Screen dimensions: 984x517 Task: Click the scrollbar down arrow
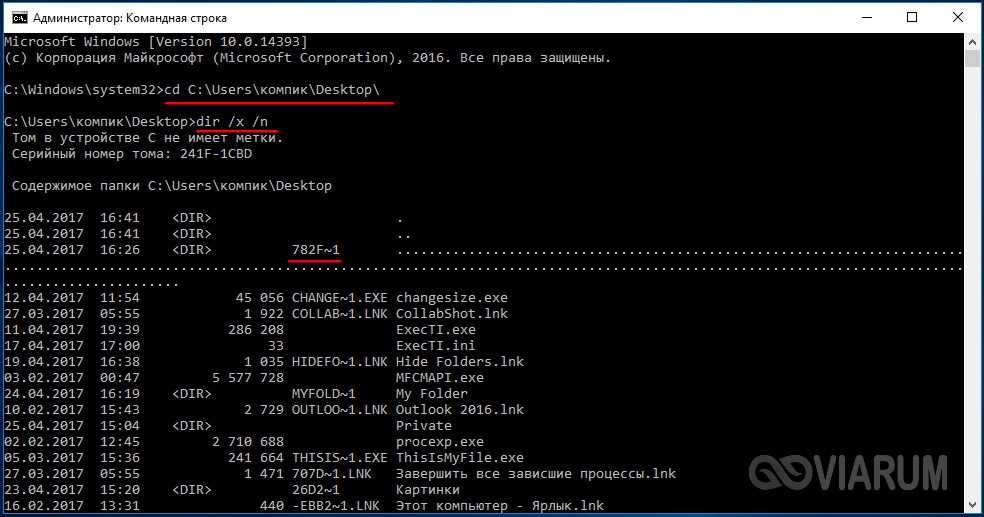[972, 504]
